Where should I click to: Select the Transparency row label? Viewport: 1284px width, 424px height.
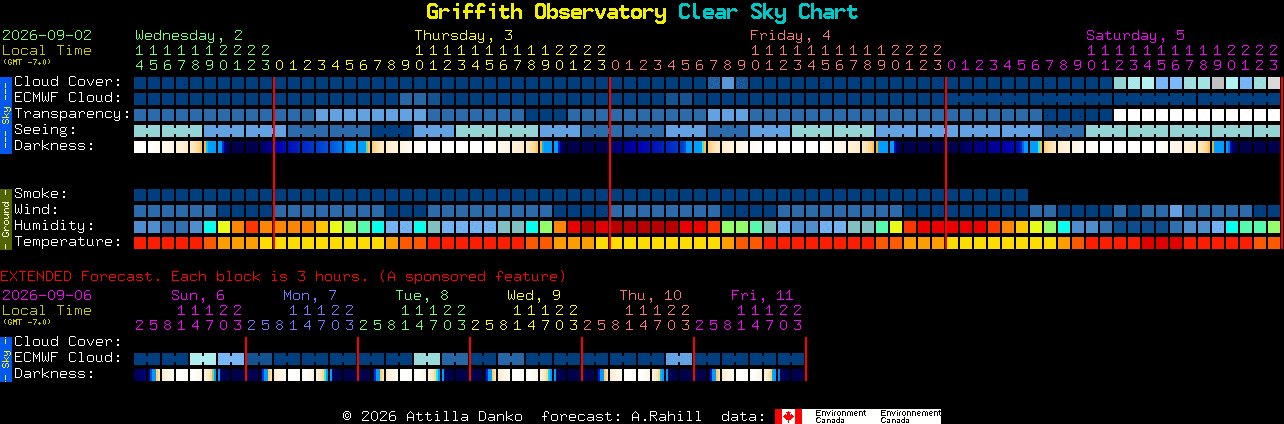tap(72, 113)
